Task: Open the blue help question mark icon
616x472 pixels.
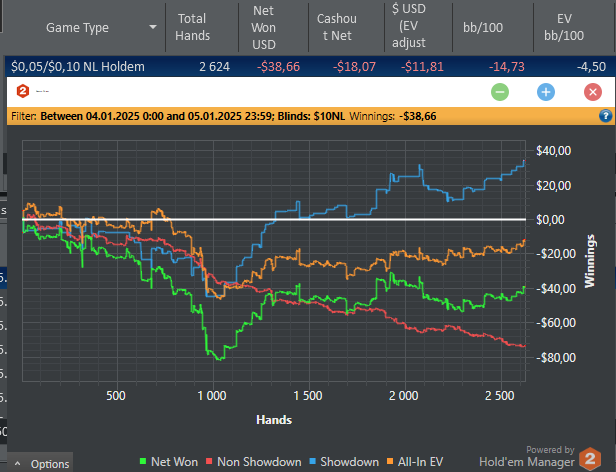Action: click(x=605, y=116)
